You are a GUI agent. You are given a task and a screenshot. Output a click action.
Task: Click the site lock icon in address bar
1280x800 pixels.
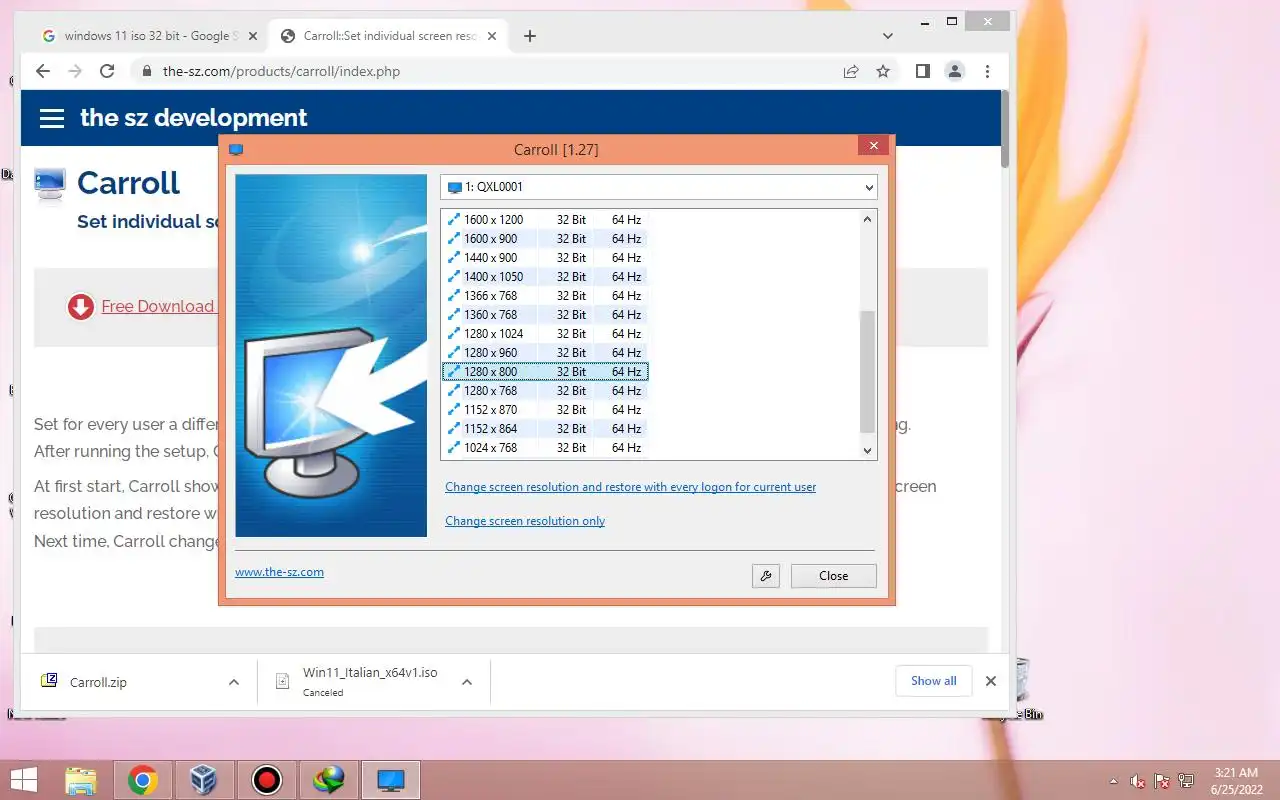tap(146, 71)
